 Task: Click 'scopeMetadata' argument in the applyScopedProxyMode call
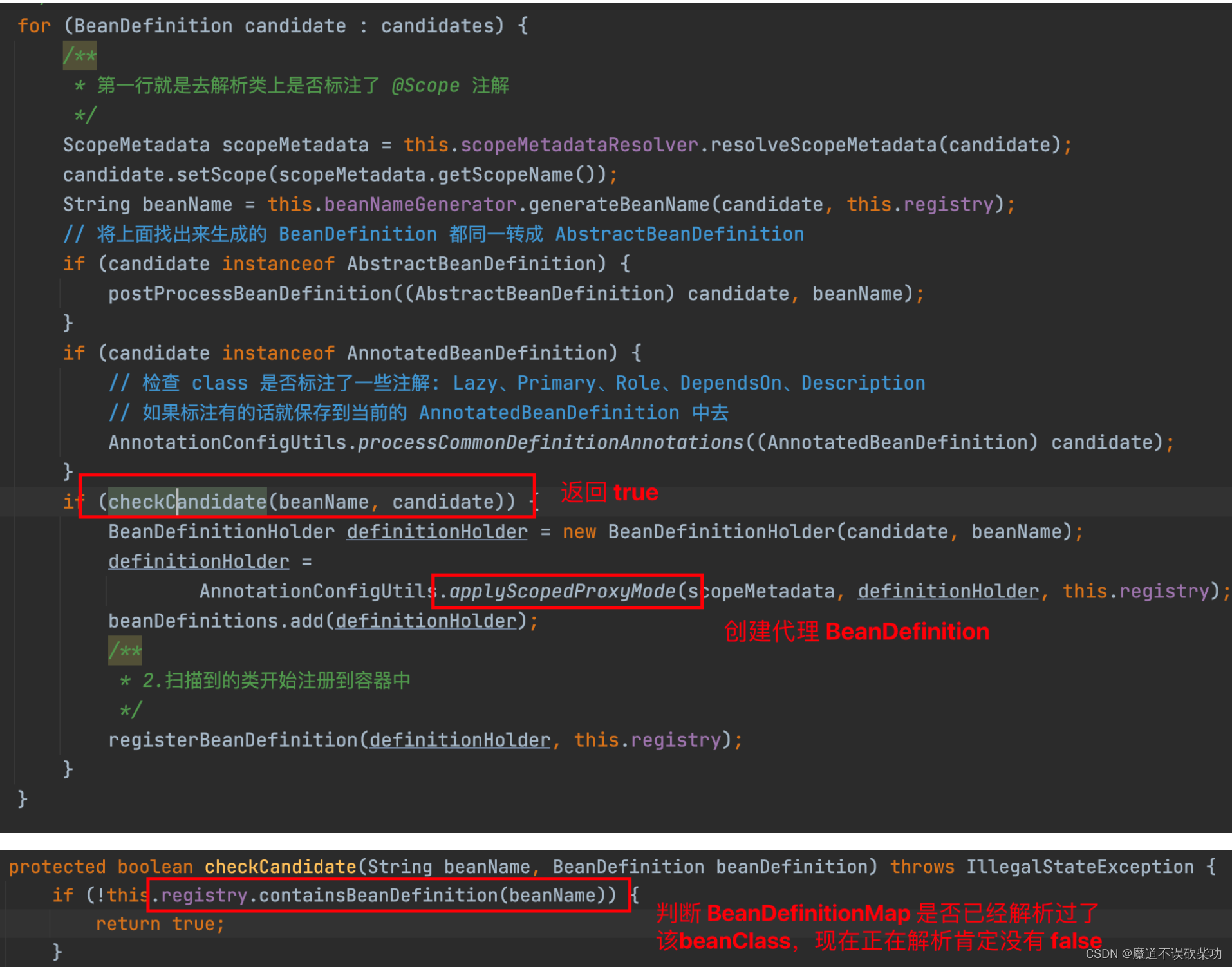pyautogui.click(x=761, y=591)
